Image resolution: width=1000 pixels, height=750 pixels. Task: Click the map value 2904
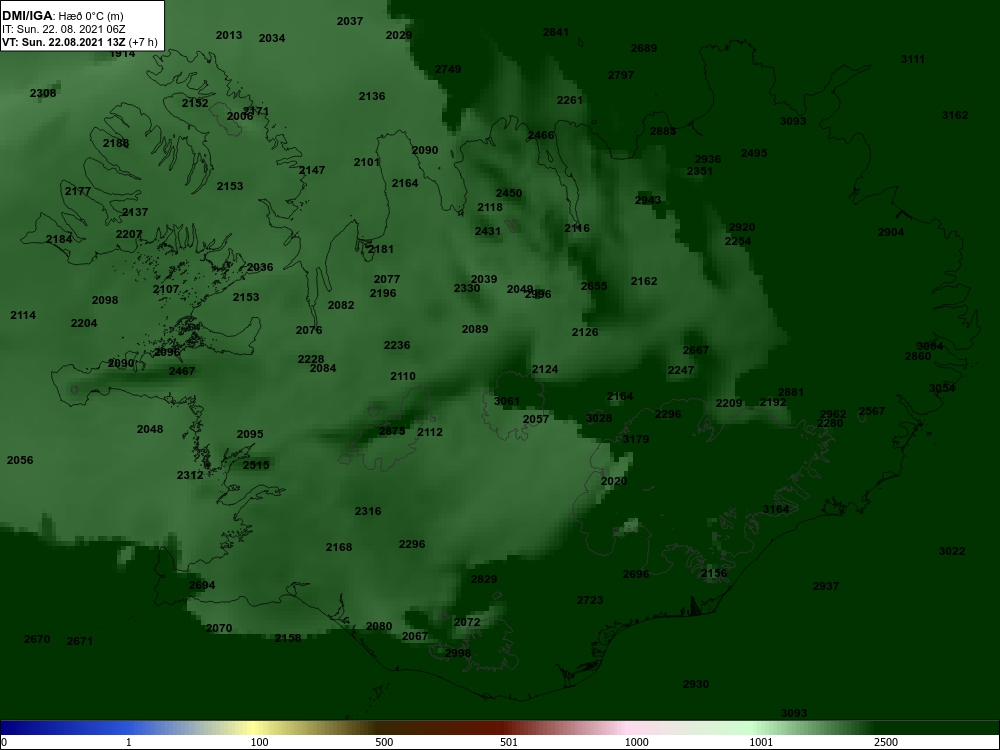891,233
